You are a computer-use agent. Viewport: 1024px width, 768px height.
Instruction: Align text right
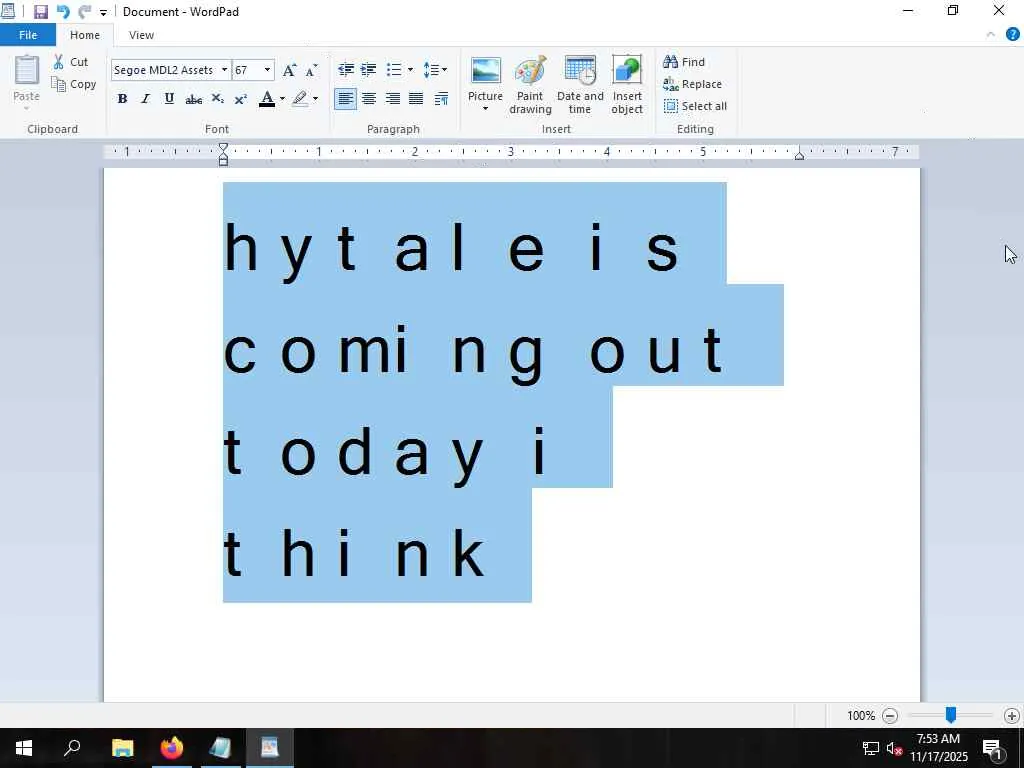(x=392, y=99)
